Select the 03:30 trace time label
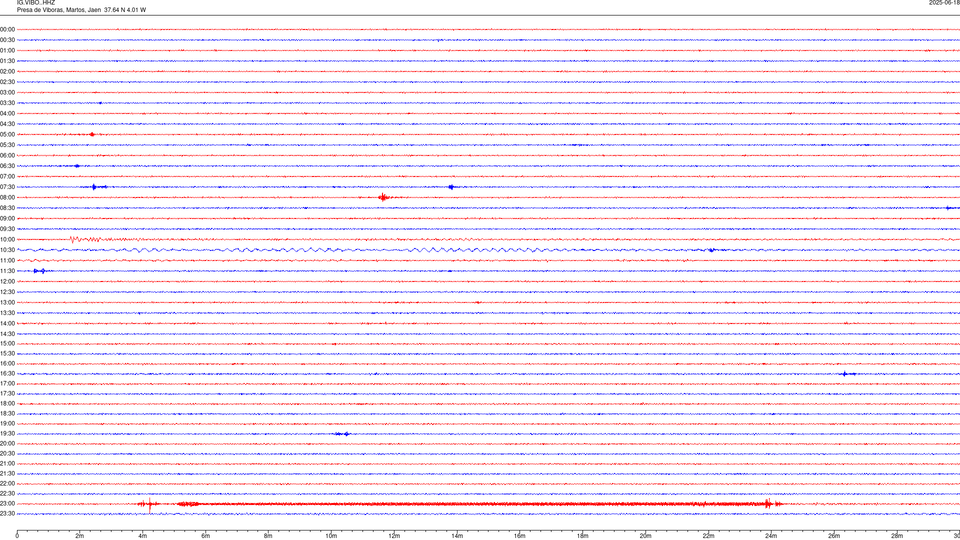The image size is (960, 540). (7, 103)
